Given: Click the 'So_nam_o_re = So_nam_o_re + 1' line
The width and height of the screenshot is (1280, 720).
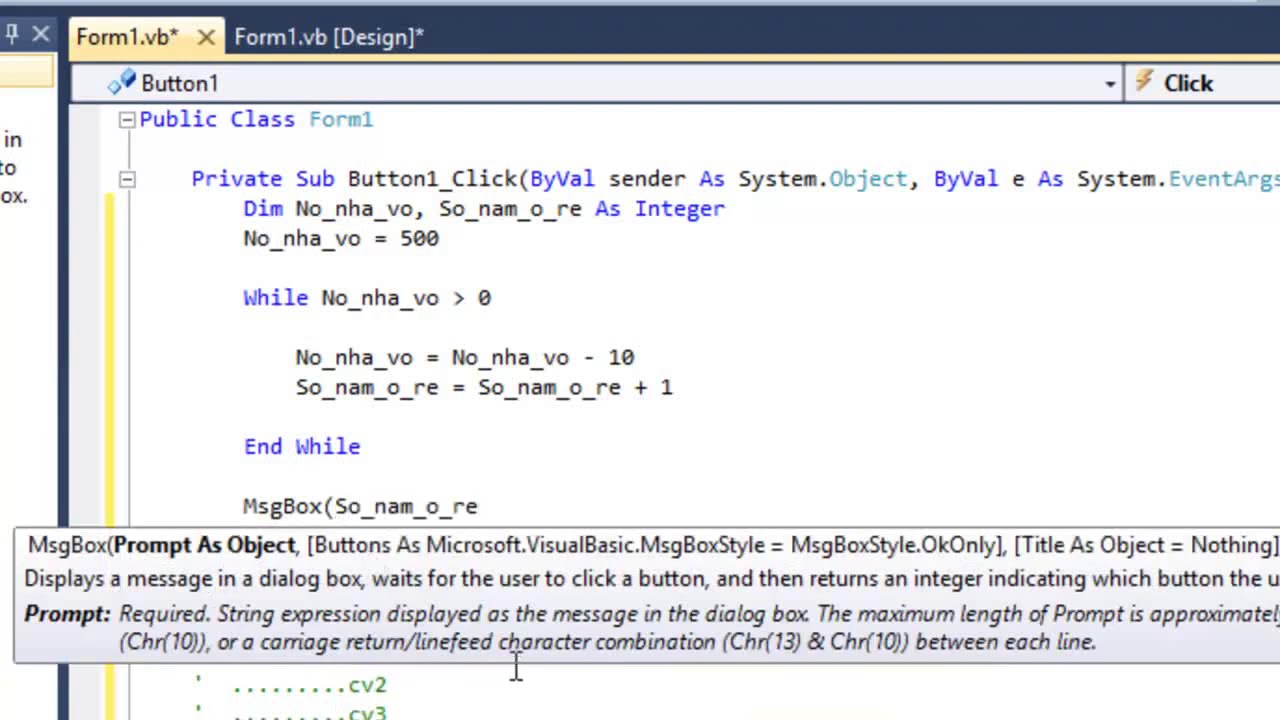Looking at the screenshot, I should 484,388.
